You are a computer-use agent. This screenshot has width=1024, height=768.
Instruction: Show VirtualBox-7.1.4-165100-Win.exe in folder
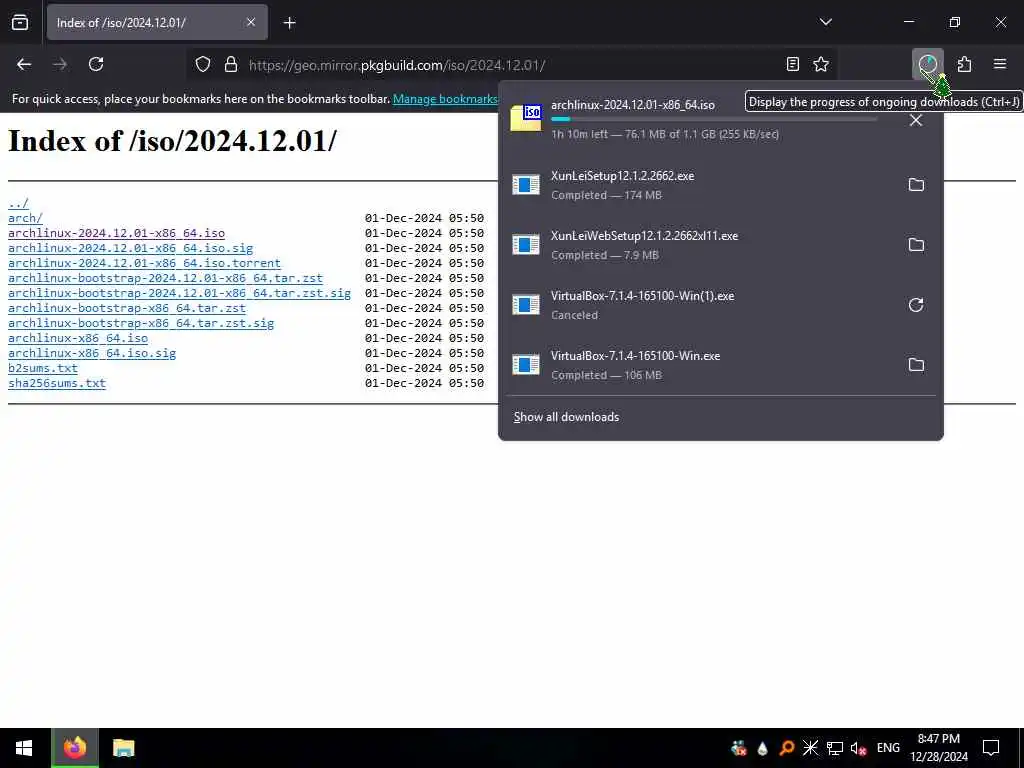pyautogui.click(x=916, y=365)
